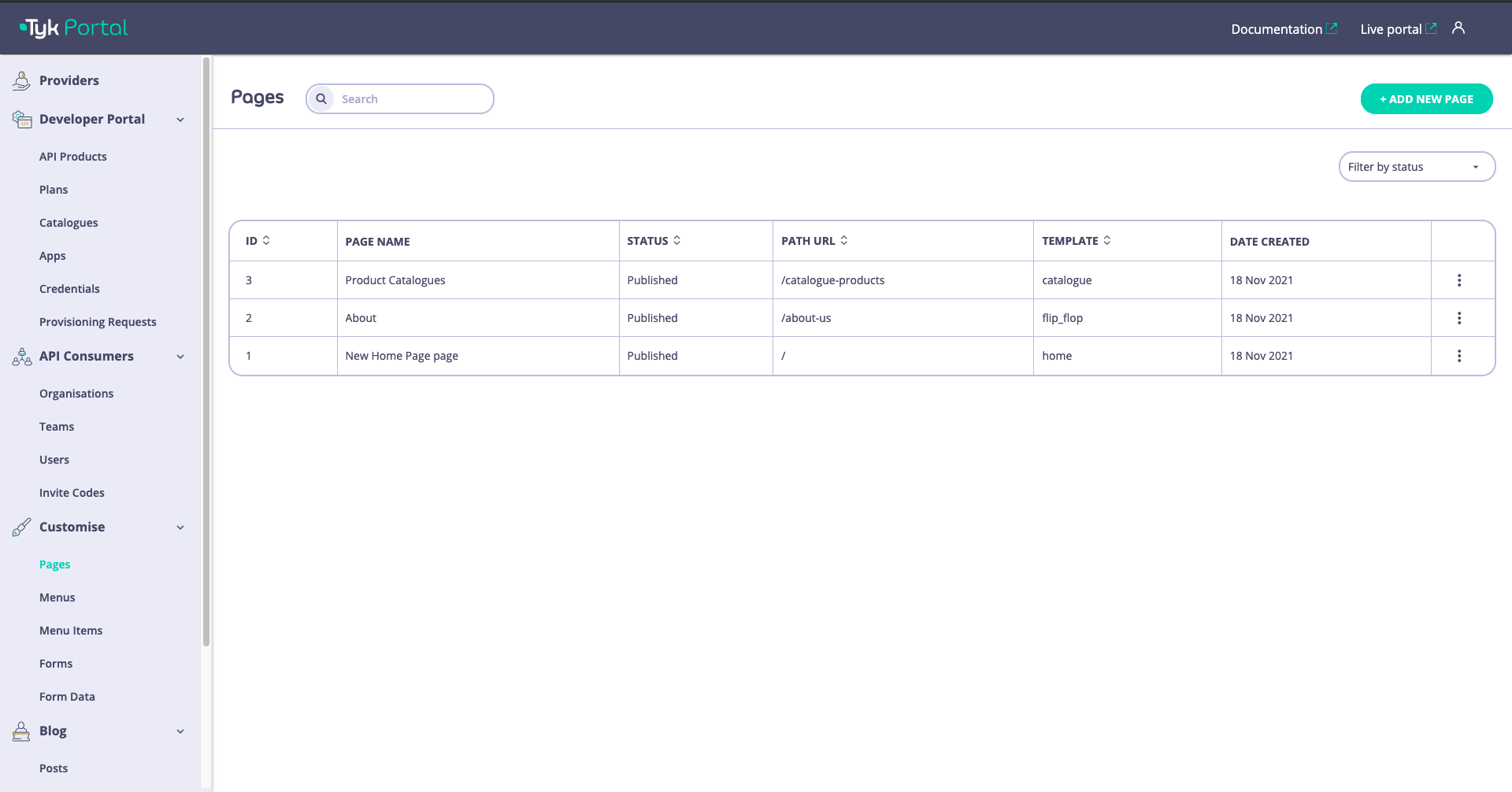Click the Blog icon in the sidebar
The height and width of the screenshot is (792, 1512).
(x=20, y=731)
